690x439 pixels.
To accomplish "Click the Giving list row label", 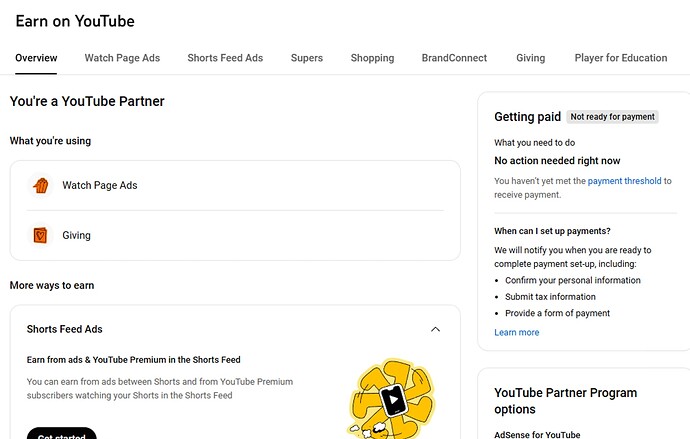I will [77, 235].
